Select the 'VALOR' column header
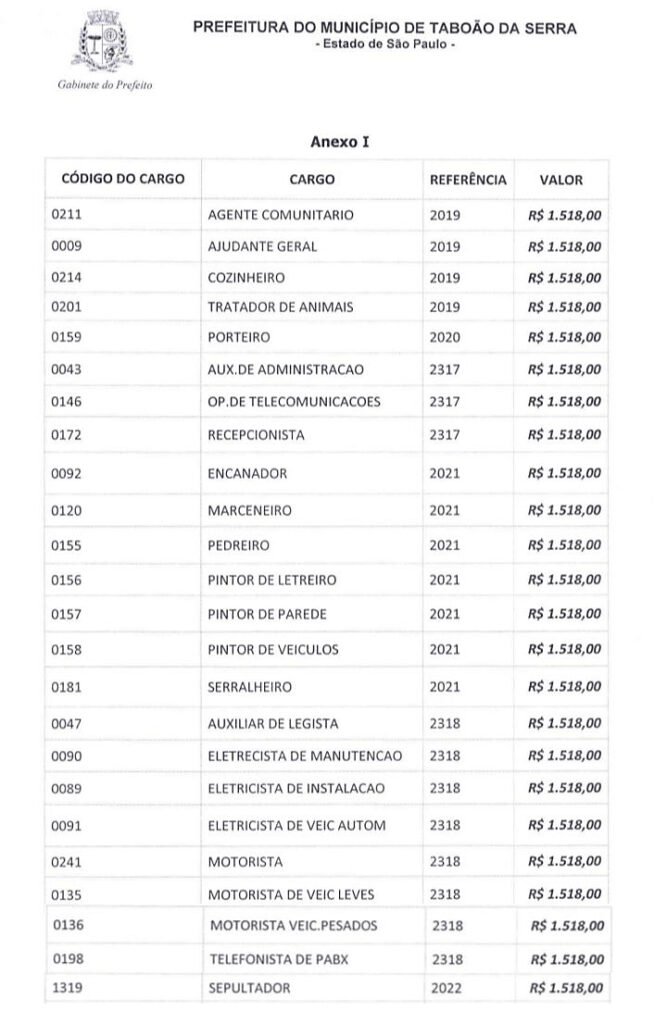 pos(561,180)
